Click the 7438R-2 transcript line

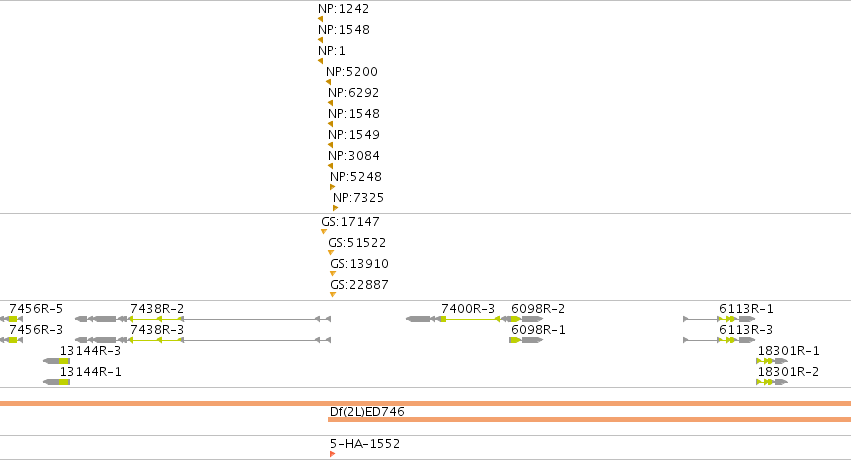pyautogui.click(x=203, y=319)
